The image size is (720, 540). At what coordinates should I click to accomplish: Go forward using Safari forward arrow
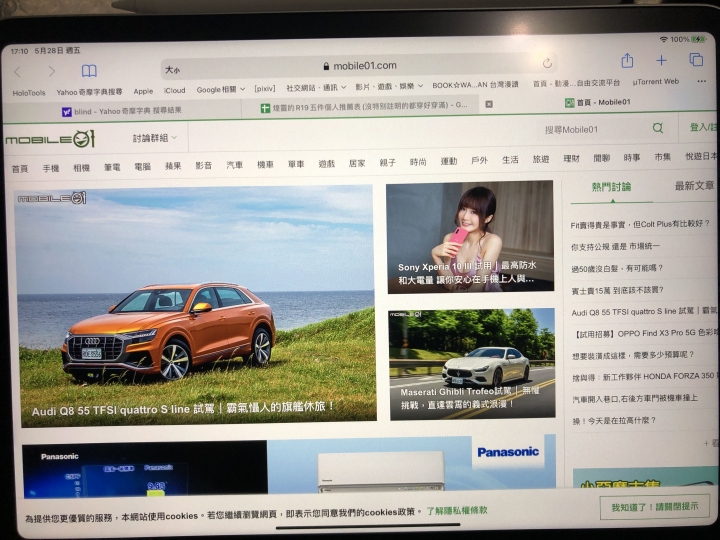[51, 71]
